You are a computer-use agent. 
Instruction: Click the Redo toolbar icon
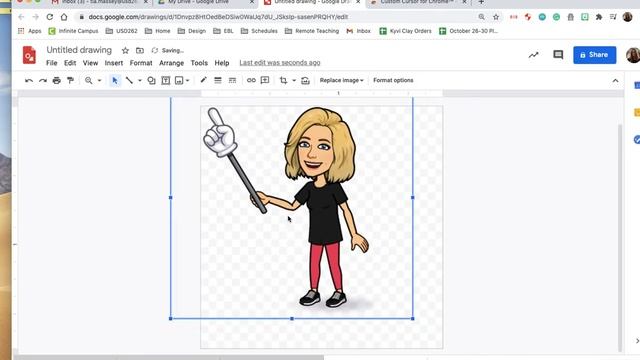click(43, 80)
